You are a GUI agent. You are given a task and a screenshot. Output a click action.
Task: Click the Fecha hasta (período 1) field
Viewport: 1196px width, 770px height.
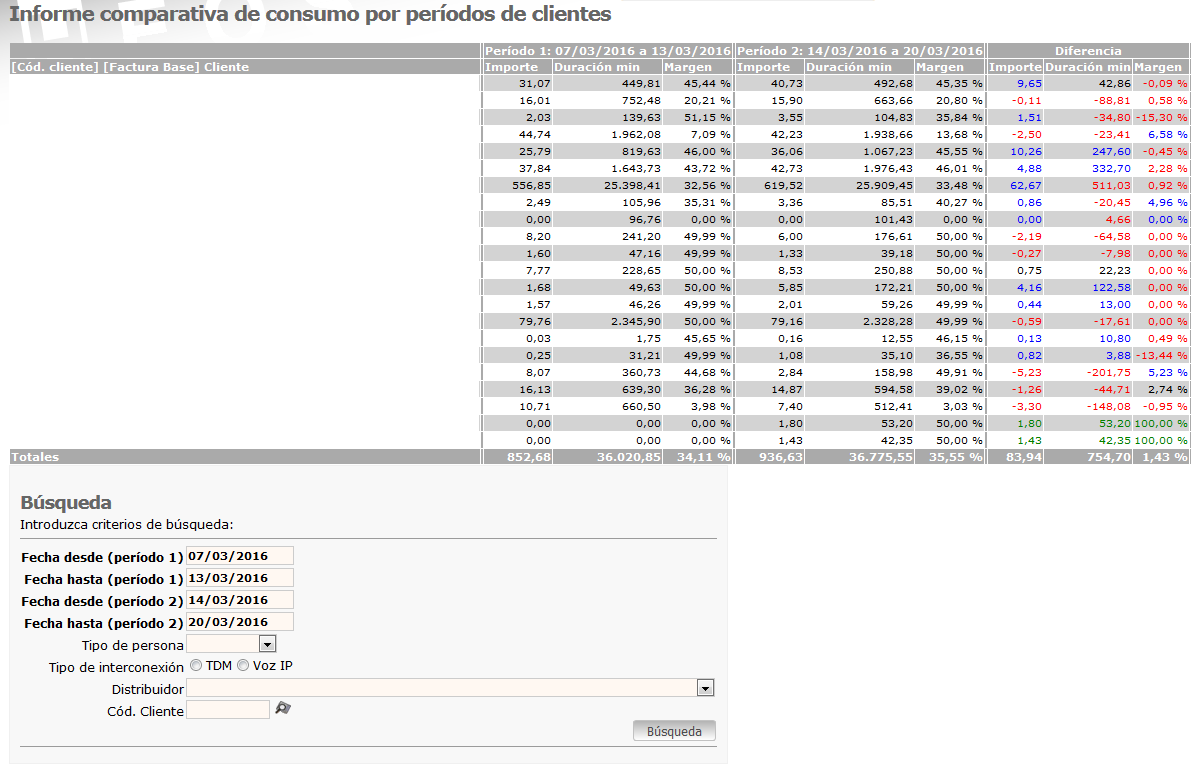pos(240,578)
